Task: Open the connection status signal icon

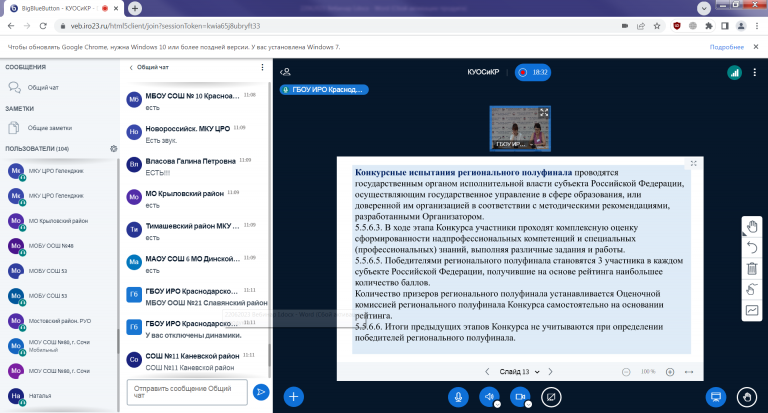Action: [733, 72]
